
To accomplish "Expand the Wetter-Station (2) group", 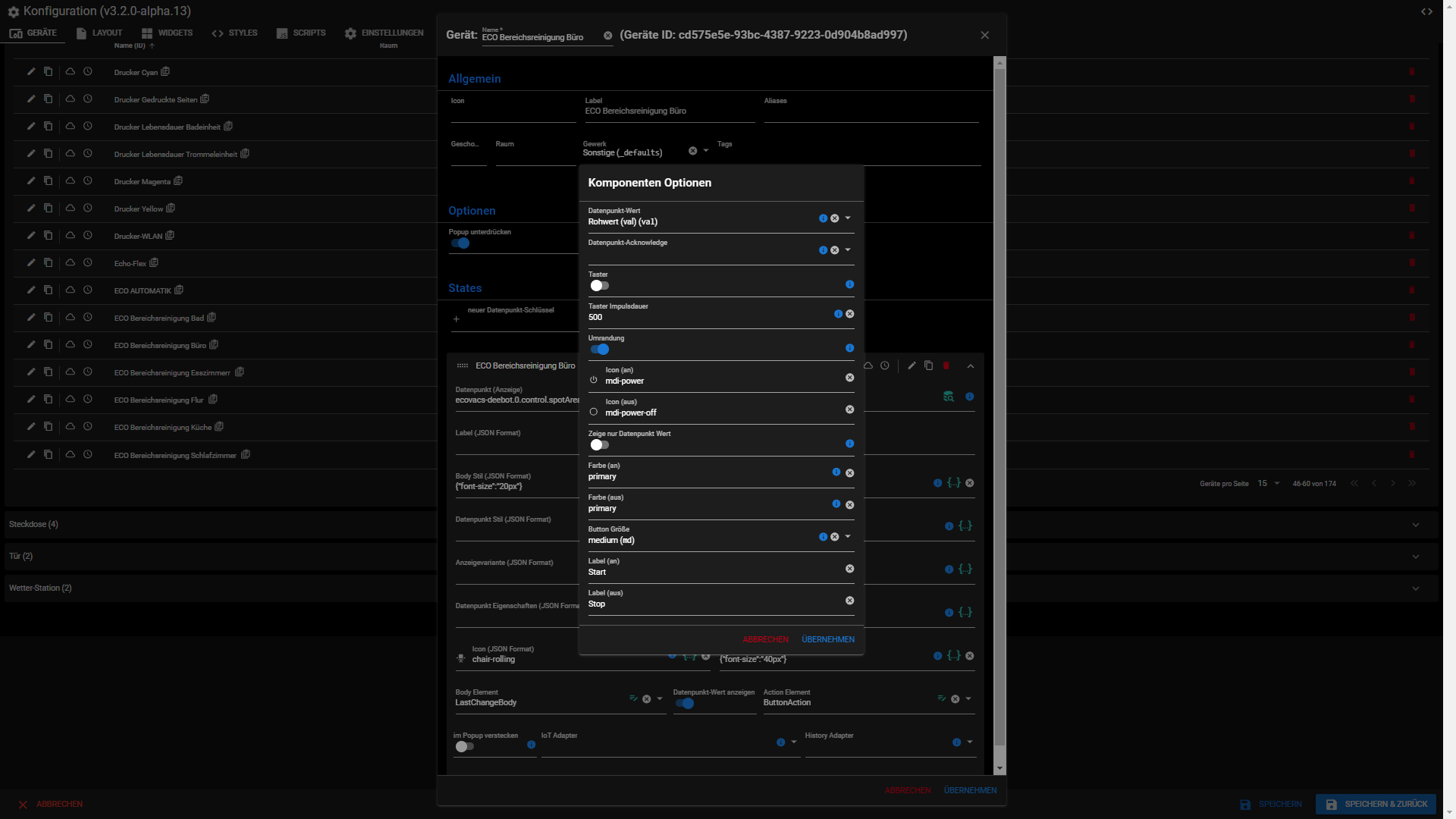I will (721, 588).
